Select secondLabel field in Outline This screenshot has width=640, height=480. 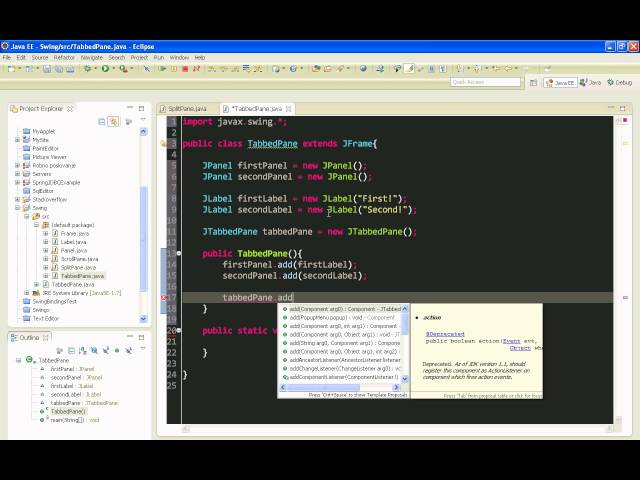pos(76,395)
